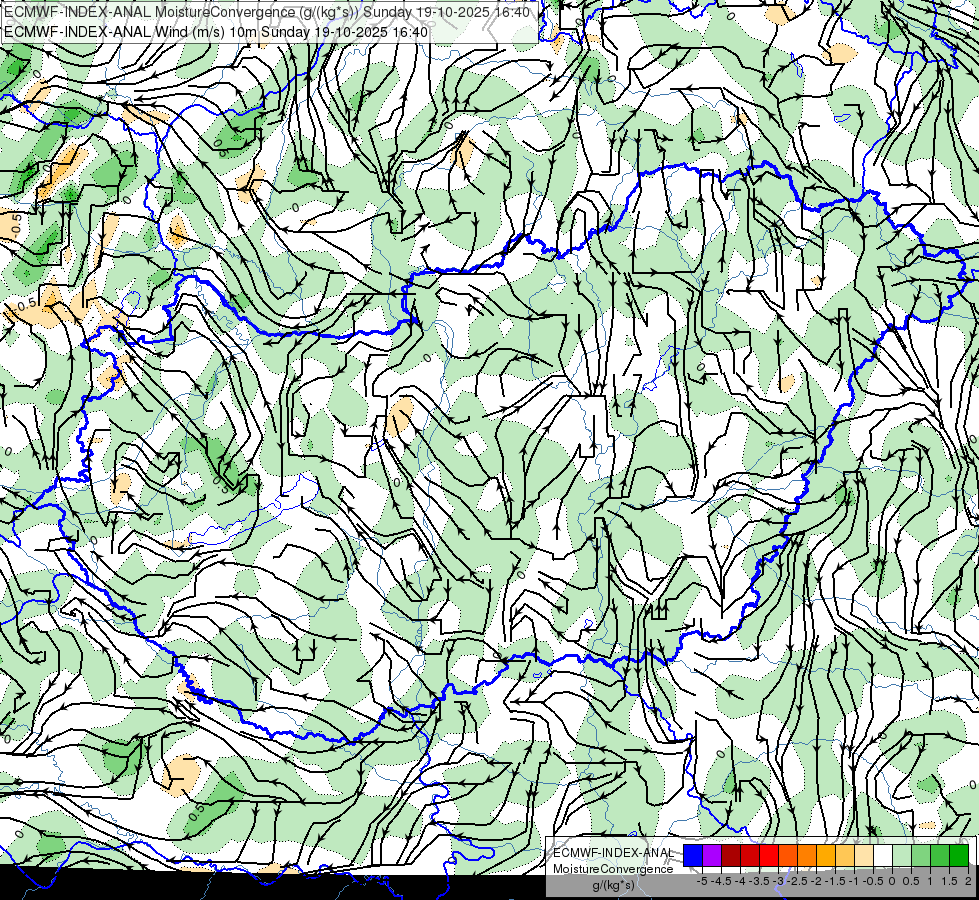Click the legend label MoistureConvergence
The width and height of the screenshot is (979, 900).
point(613,869)
